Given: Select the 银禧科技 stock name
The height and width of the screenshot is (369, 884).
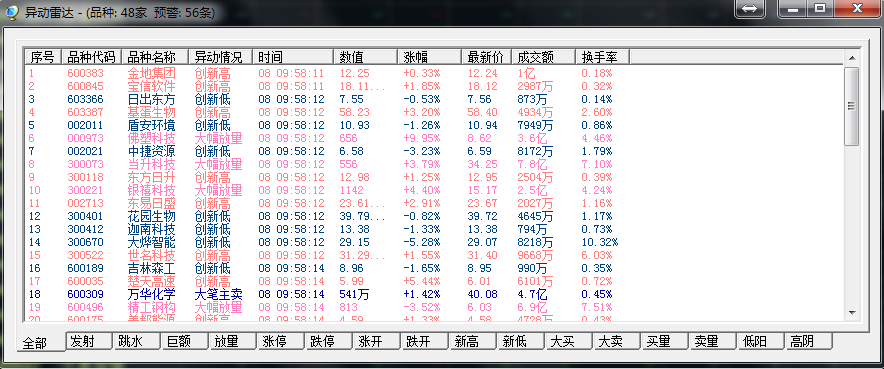Looking at the screenshot, I should click(152, 190).
